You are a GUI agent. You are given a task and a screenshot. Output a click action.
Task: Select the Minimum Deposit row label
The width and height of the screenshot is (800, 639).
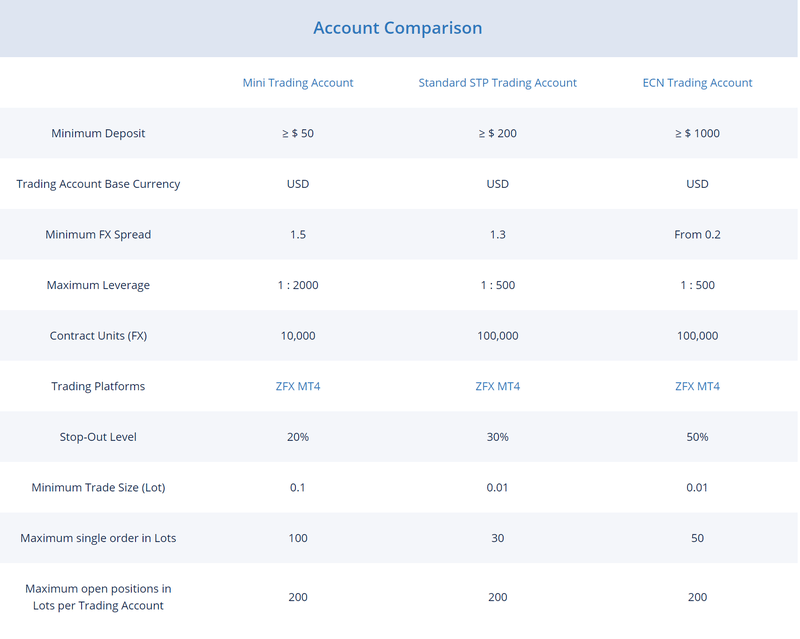point(98,134)
